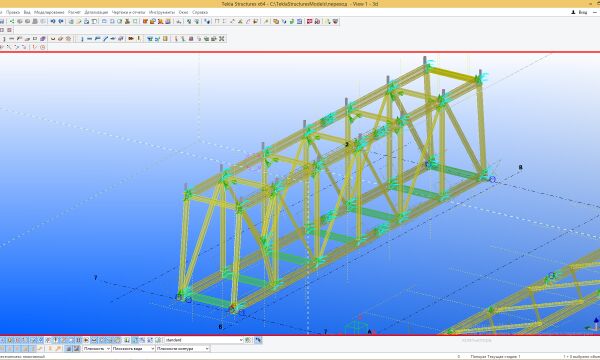
Task: Select Create concrete polybeam tool
Action: (x=19, y=39)
